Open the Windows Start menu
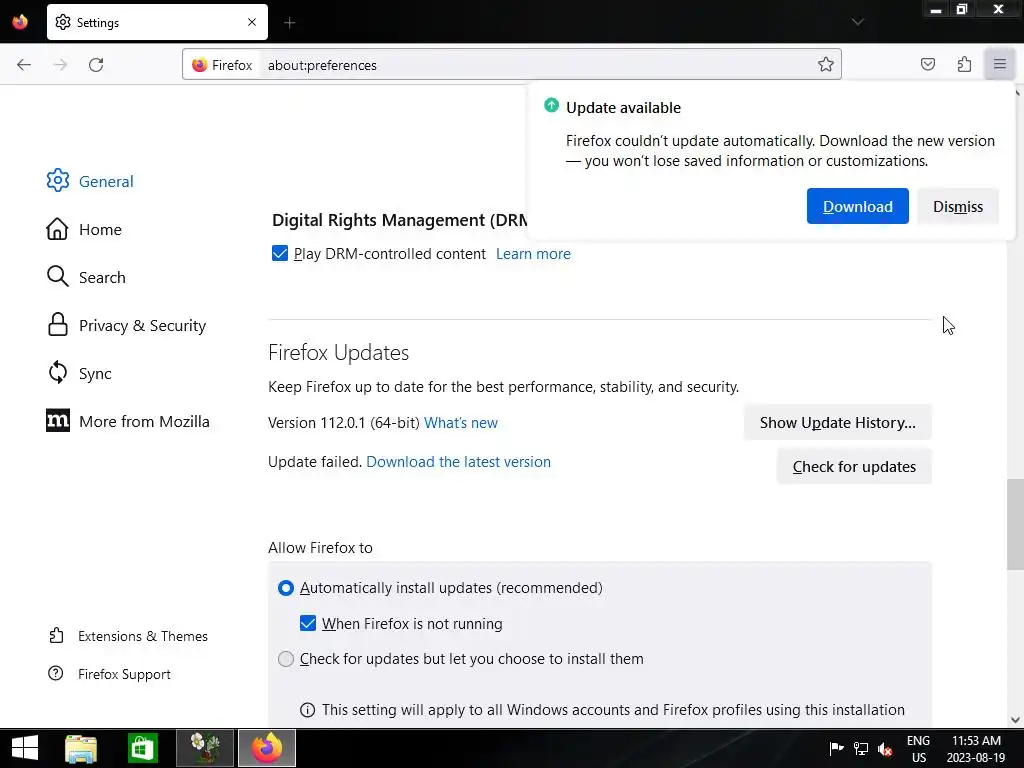Screen dimensions: 1024x768 point(25,748)
